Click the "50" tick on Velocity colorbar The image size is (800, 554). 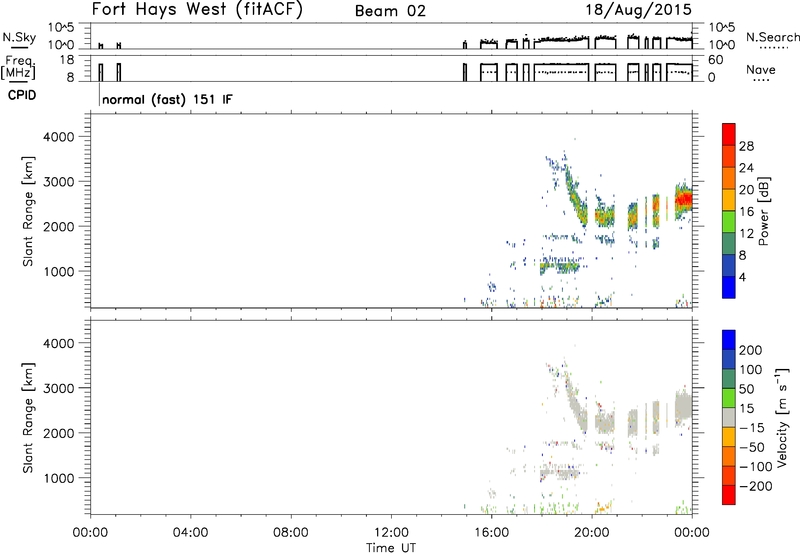point(746,389)
